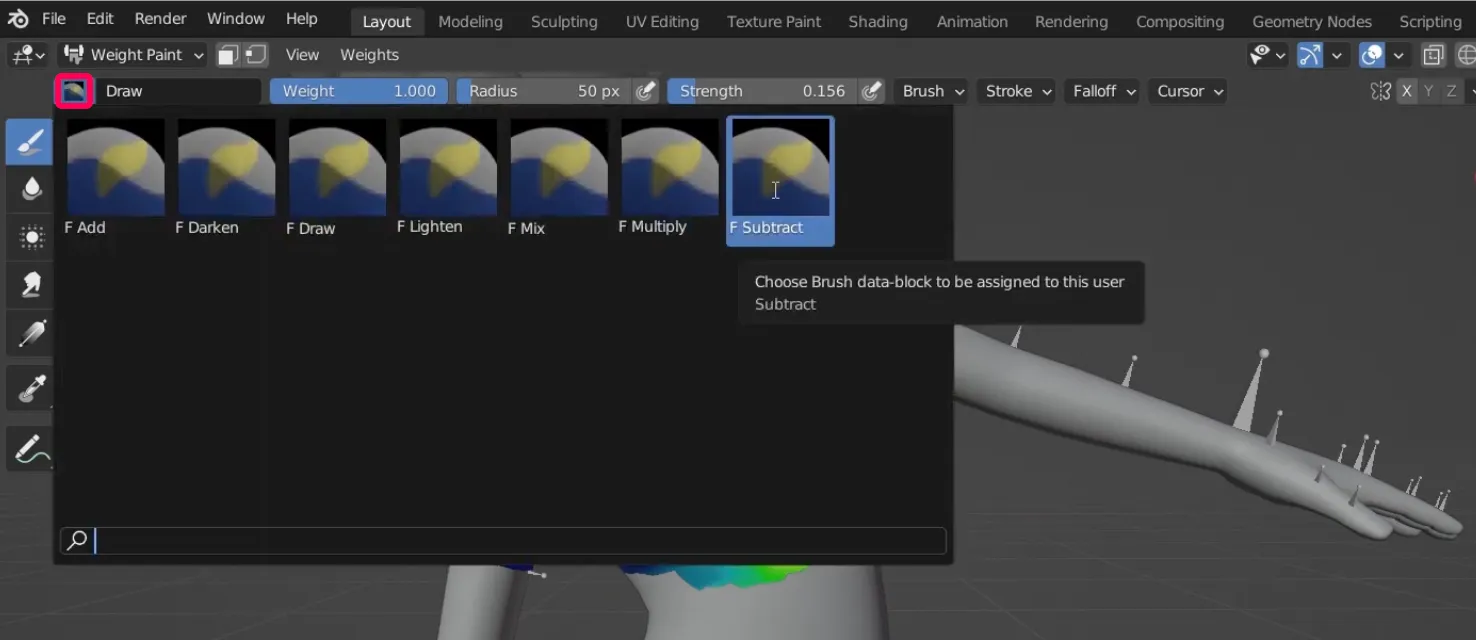Switch to the Animation workspace tab
Image resolution: width=1476 pixels, height=640 pixels.
pyautogui.click(x=972, y=22)
